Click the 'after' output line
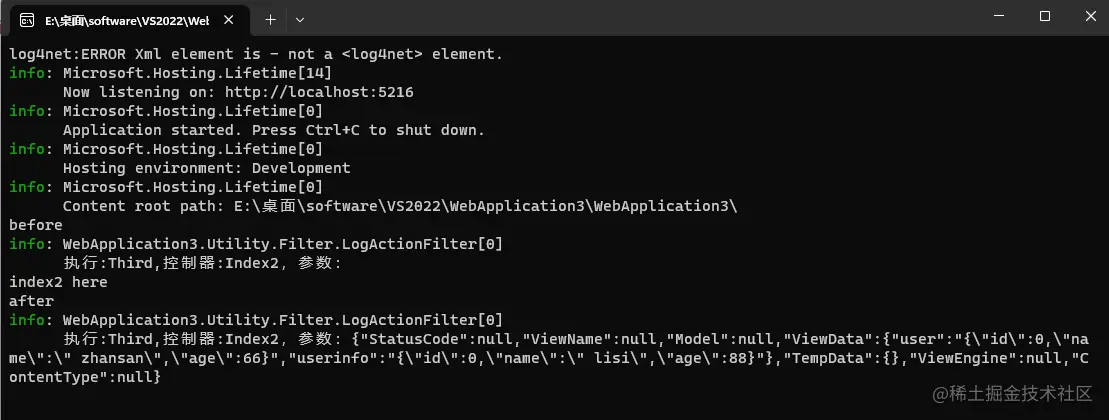Screen dimensions: 1109x420 (31, 301)
